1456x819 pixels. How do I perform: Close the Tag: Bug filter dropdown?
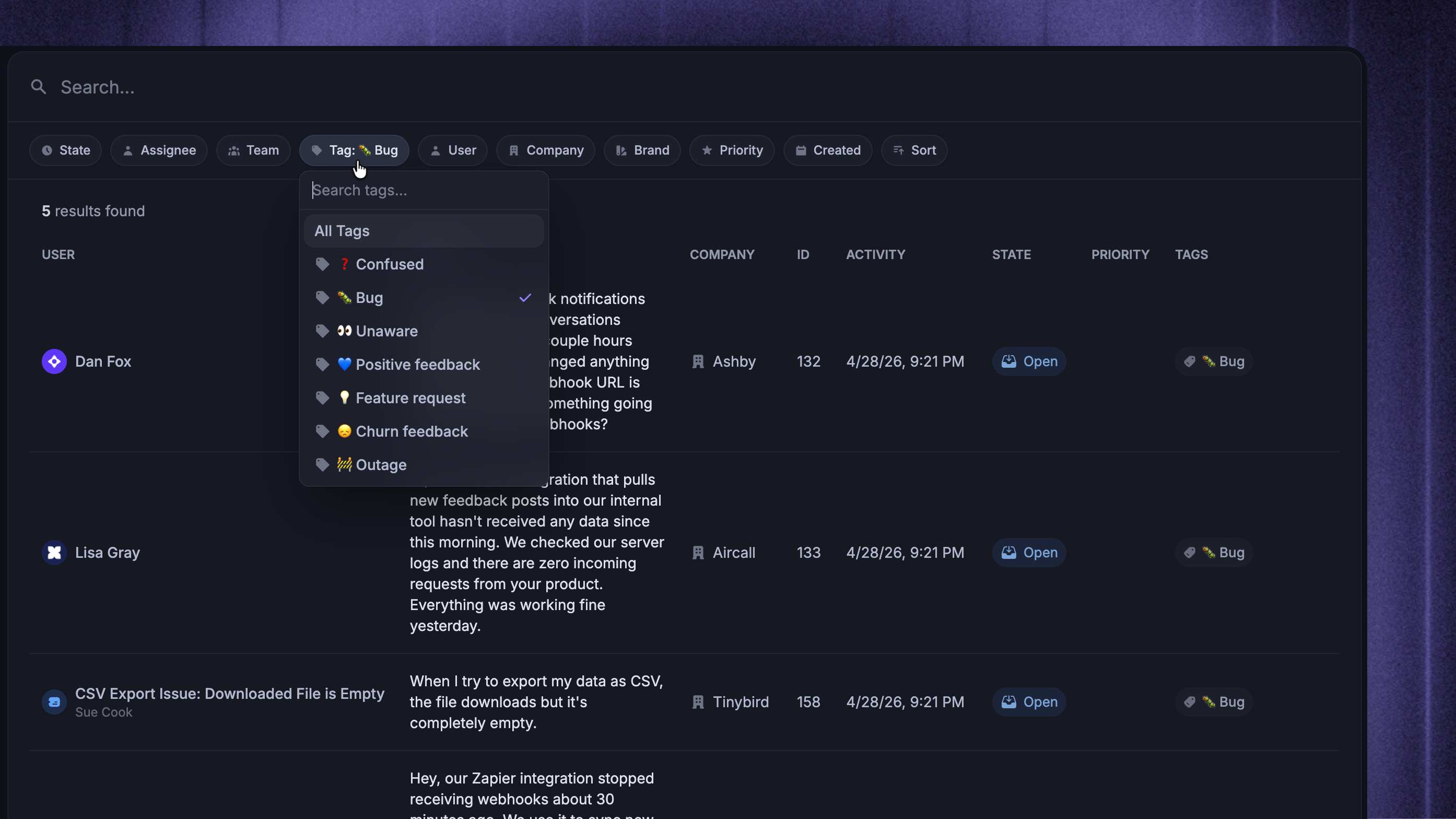pyautogui.click(x=355, y=150)
